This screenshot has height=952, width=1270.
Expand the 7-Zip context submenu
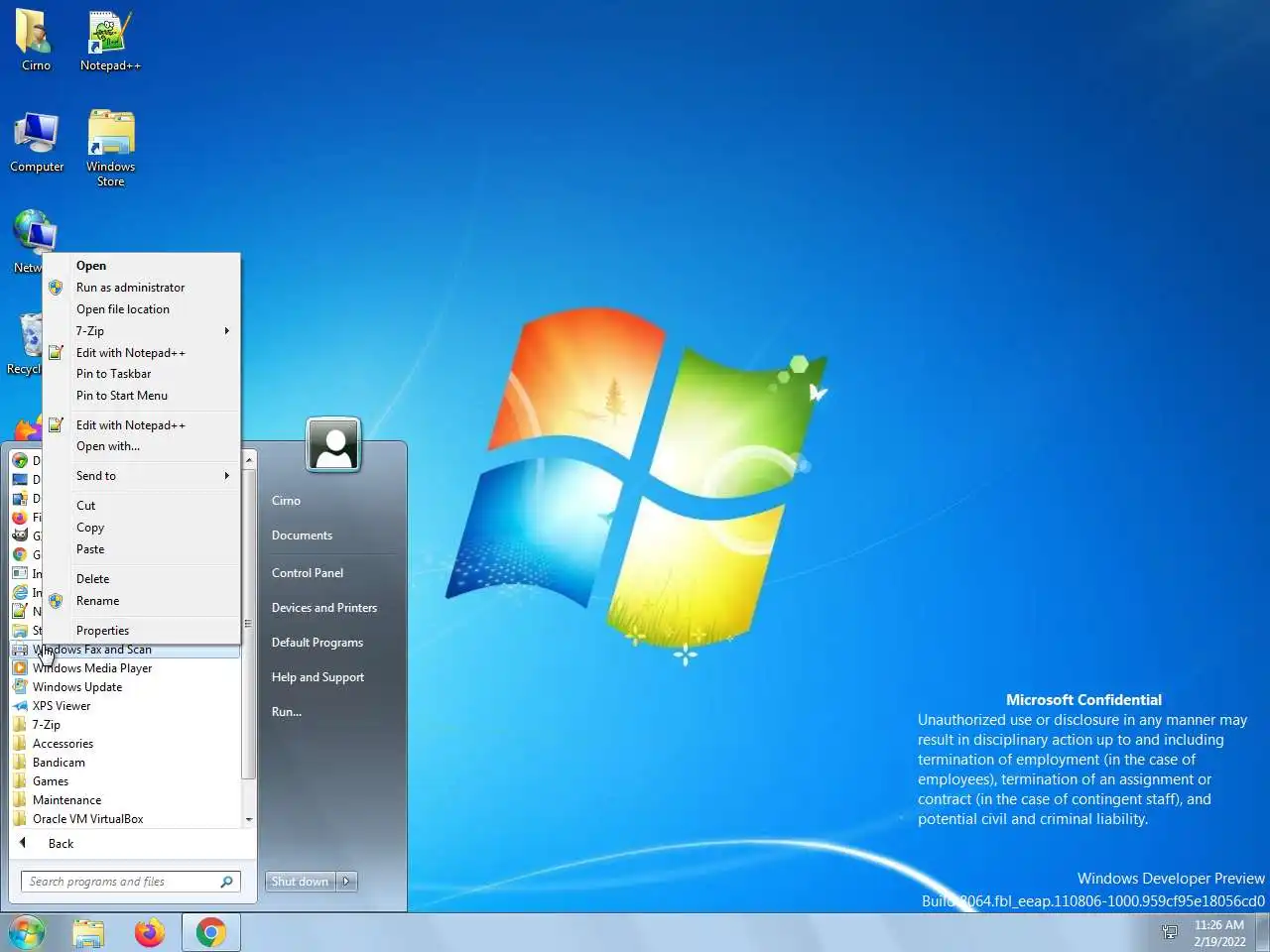(x=142, y=331)
